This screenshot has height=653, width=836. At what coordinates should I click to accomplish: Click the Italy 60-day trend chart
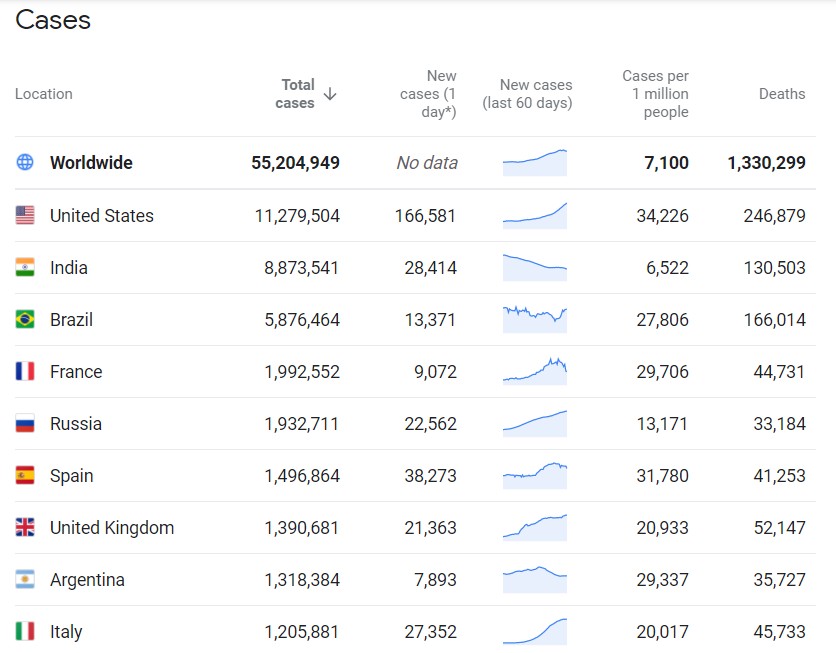coord(535,631)
